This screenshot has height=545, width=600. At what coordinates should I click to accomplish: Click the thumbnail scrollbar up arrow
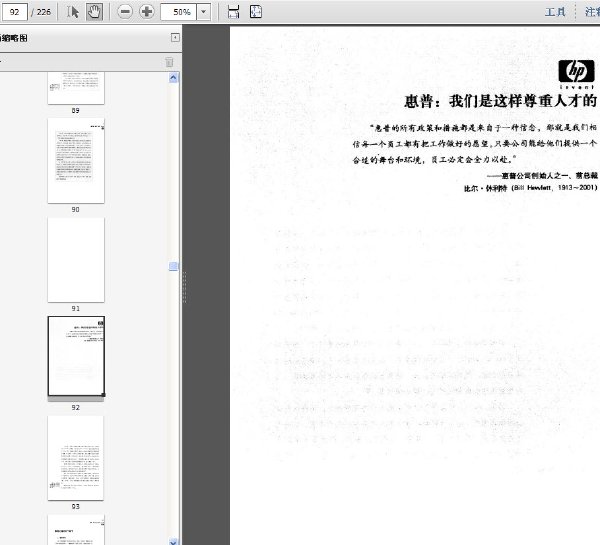[x=173, y=78]
